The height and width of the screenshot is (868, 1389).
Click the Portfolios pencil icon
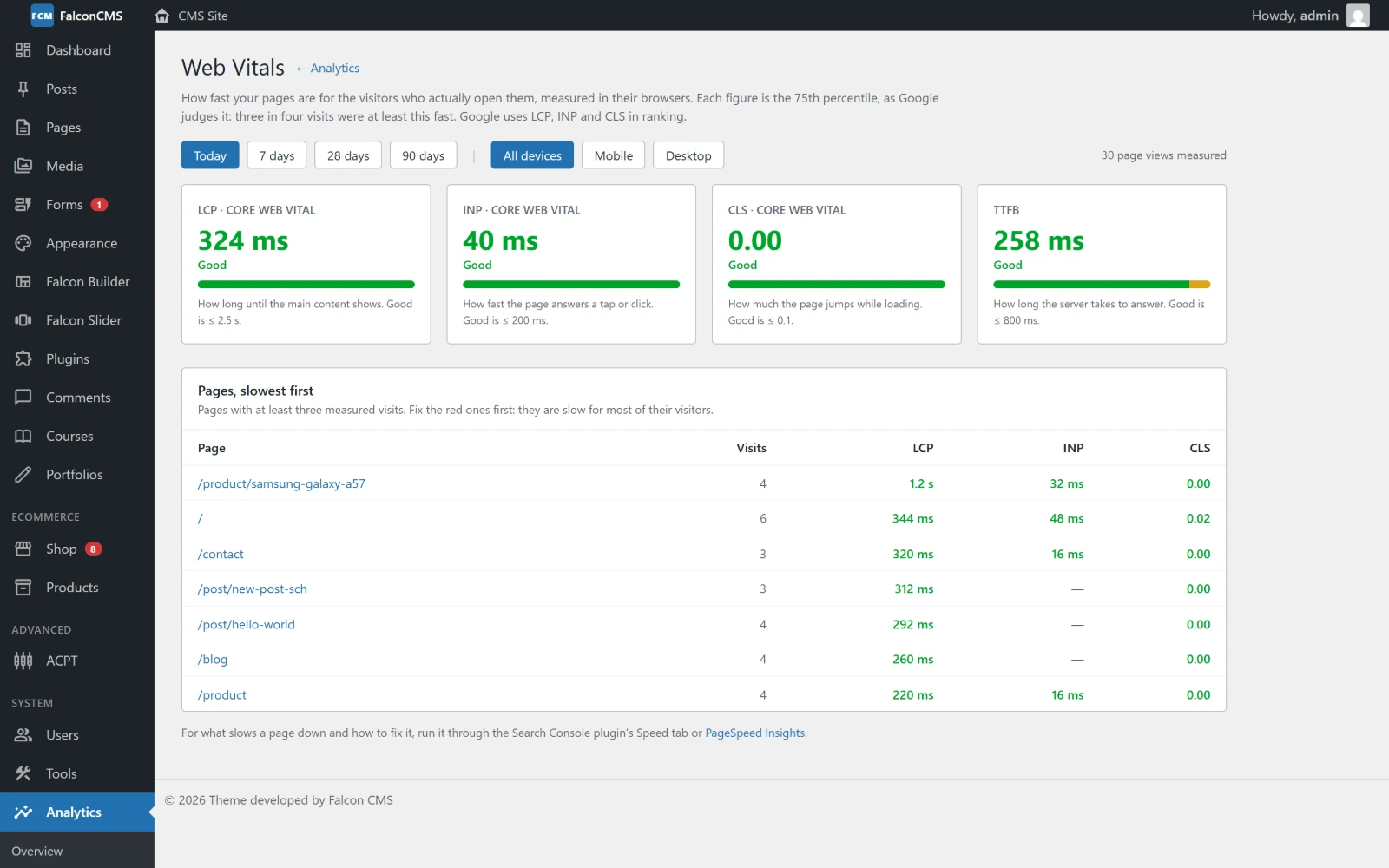tap(23, 475)
